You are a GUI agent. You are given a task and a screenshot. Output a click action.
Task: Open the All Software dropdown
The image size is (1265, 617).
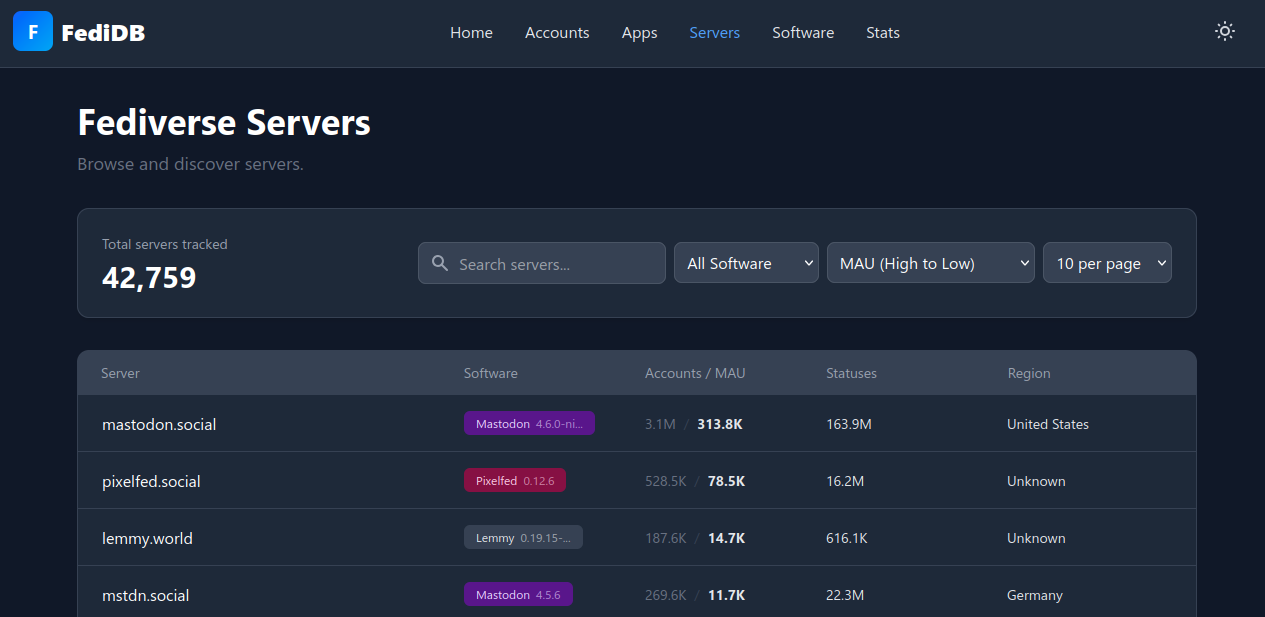[746, 263]
